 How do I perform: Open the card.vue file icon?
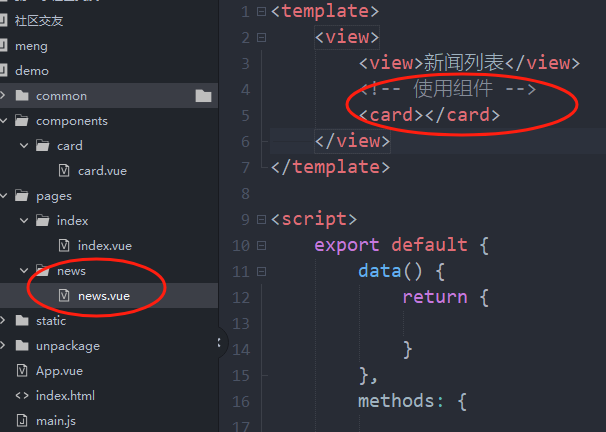64,171
